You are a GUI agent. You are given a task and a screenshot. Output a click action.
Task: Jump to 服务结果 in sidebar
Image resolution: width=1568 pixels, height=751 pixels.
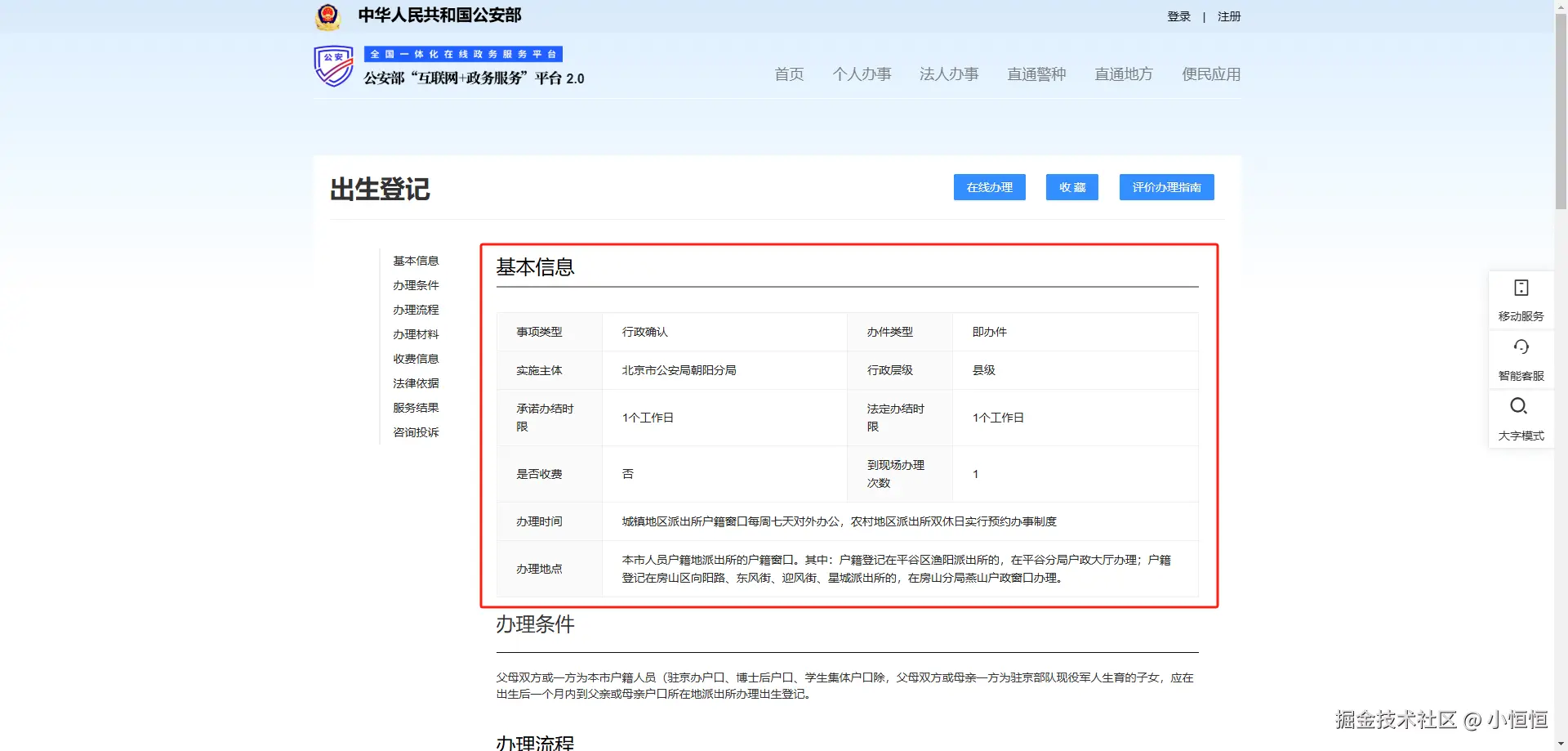(x=416, y=408)
